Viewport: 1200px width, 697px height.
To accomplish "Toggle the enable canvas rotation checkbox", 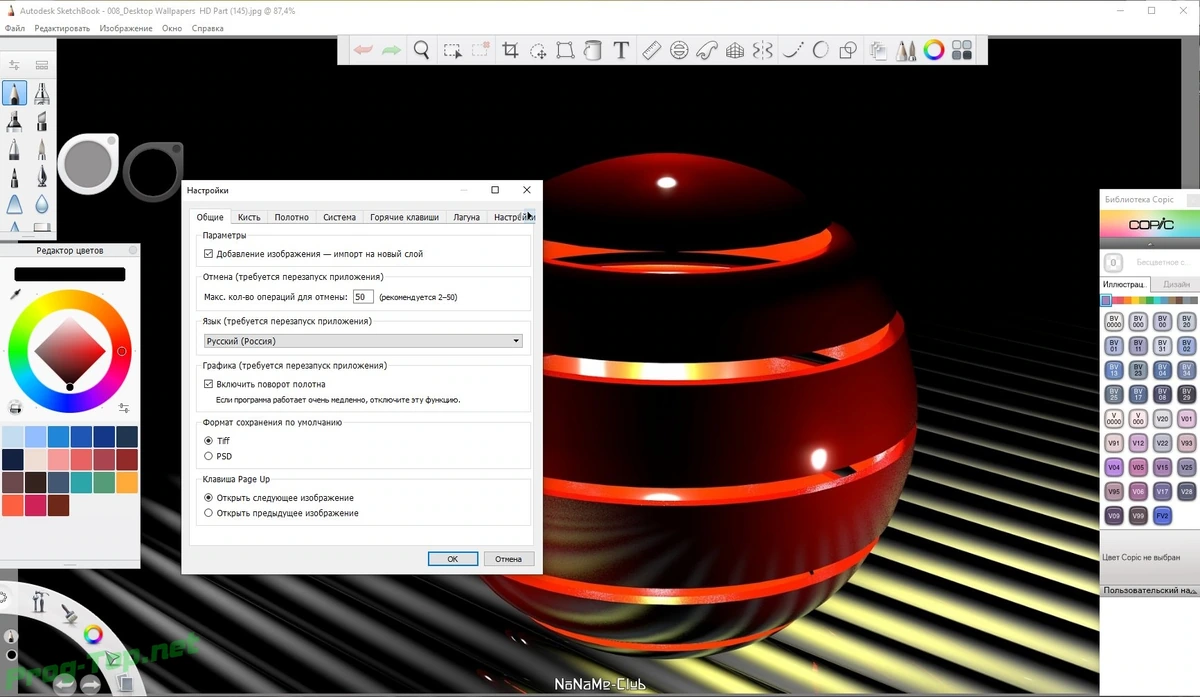I will (x=208, y=384).
